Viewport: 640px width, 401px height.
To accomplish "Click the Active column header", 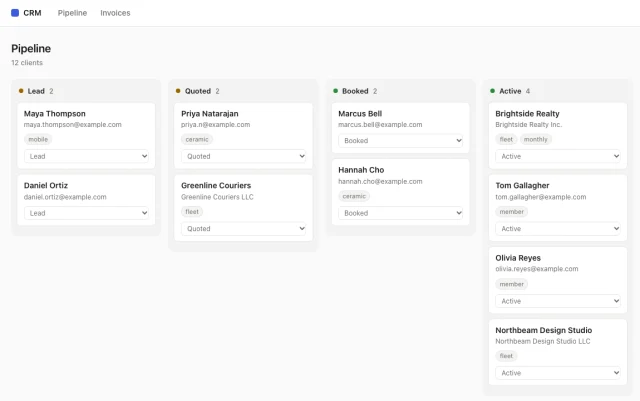I will point(510,91).
